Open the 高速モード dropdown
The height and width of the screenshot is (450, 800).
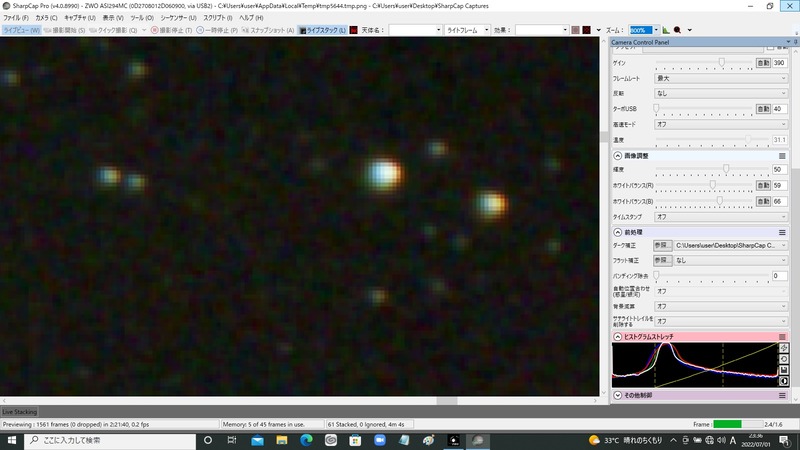coord(721,124)
